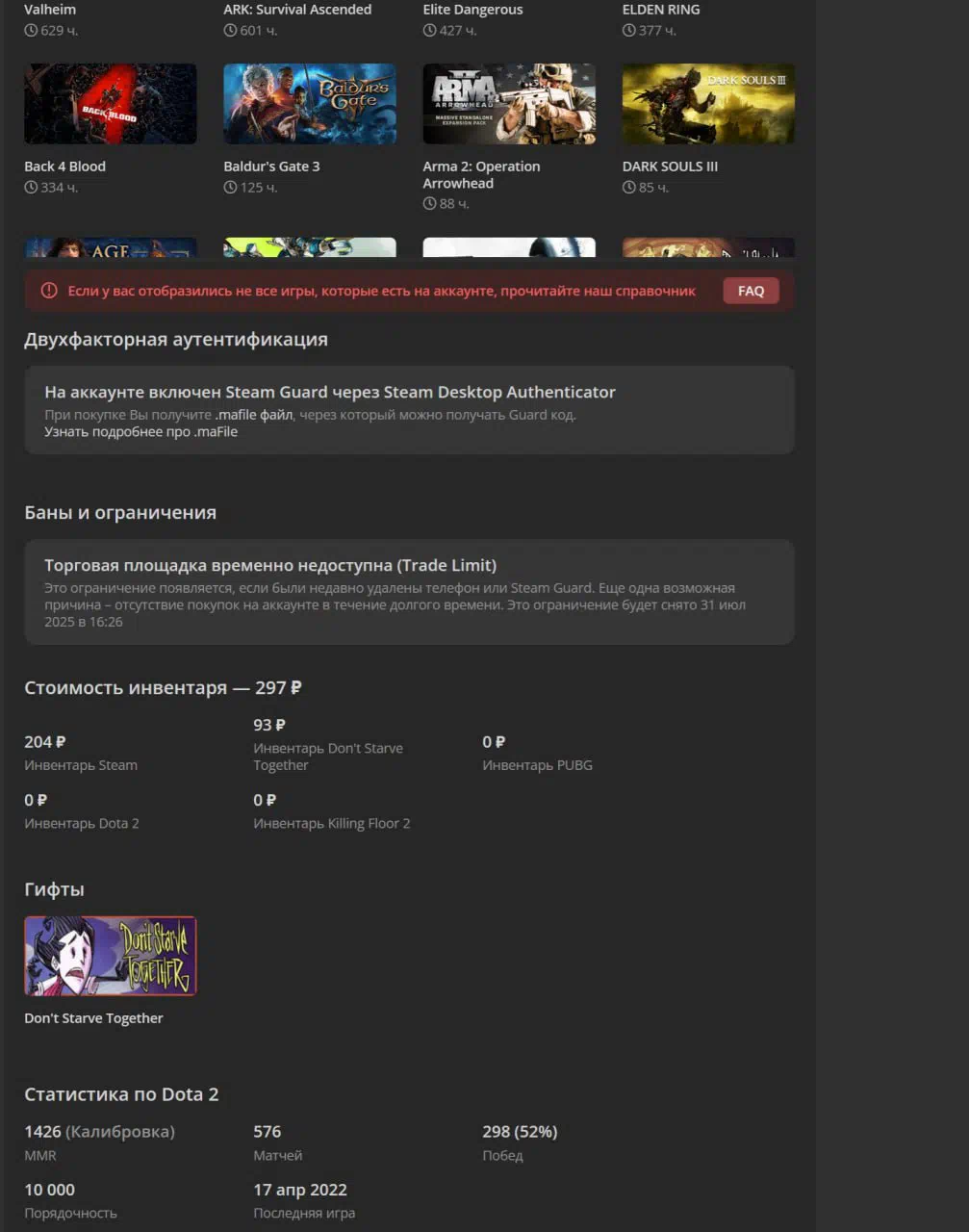
Task: Click the clock icon under Back 4 Blood
Action: [31, 188]
